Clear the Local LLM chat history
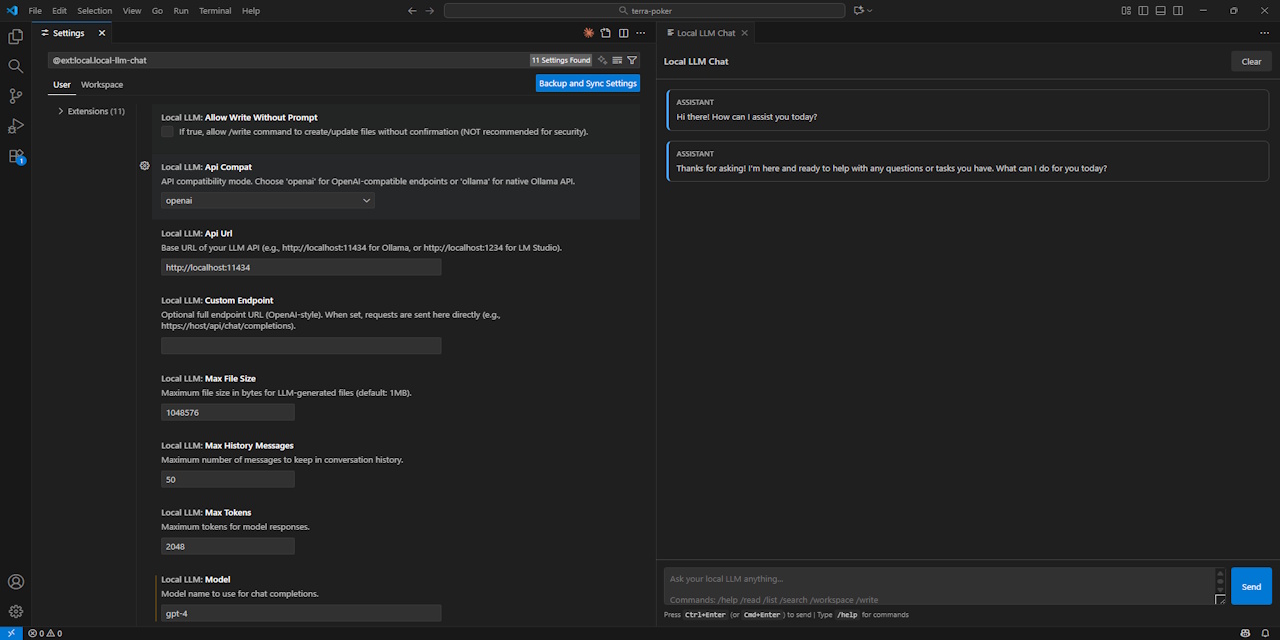Viewport: 1280px width, 640px height. (x=1251, y=61)
